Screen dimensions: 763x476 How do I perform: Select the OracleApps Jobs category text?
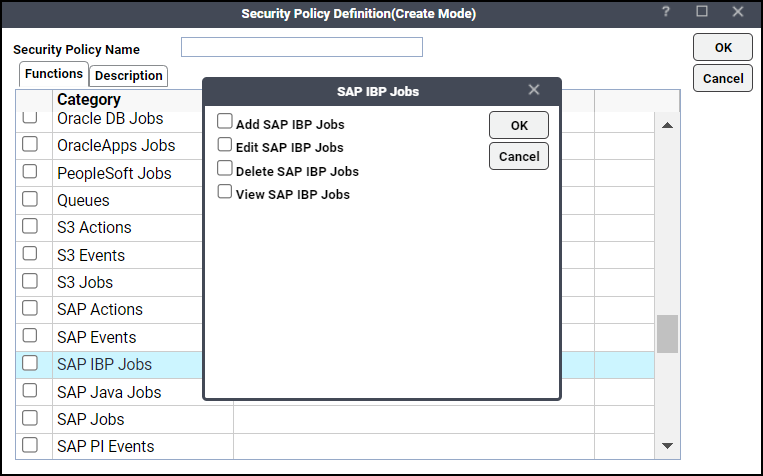pyautogui.click(x=116, y=146)
